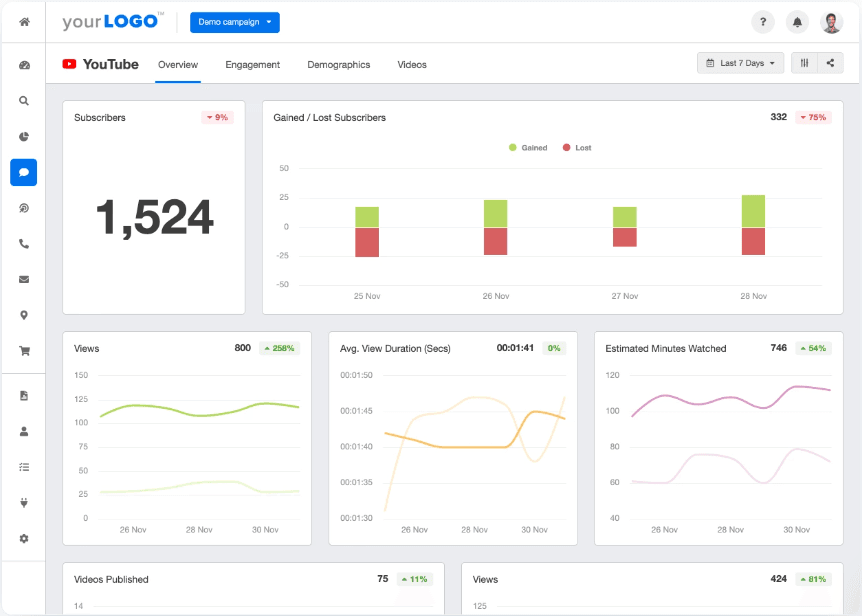Open the Last 7 Days date range dropdown

(x=739, y=62)
